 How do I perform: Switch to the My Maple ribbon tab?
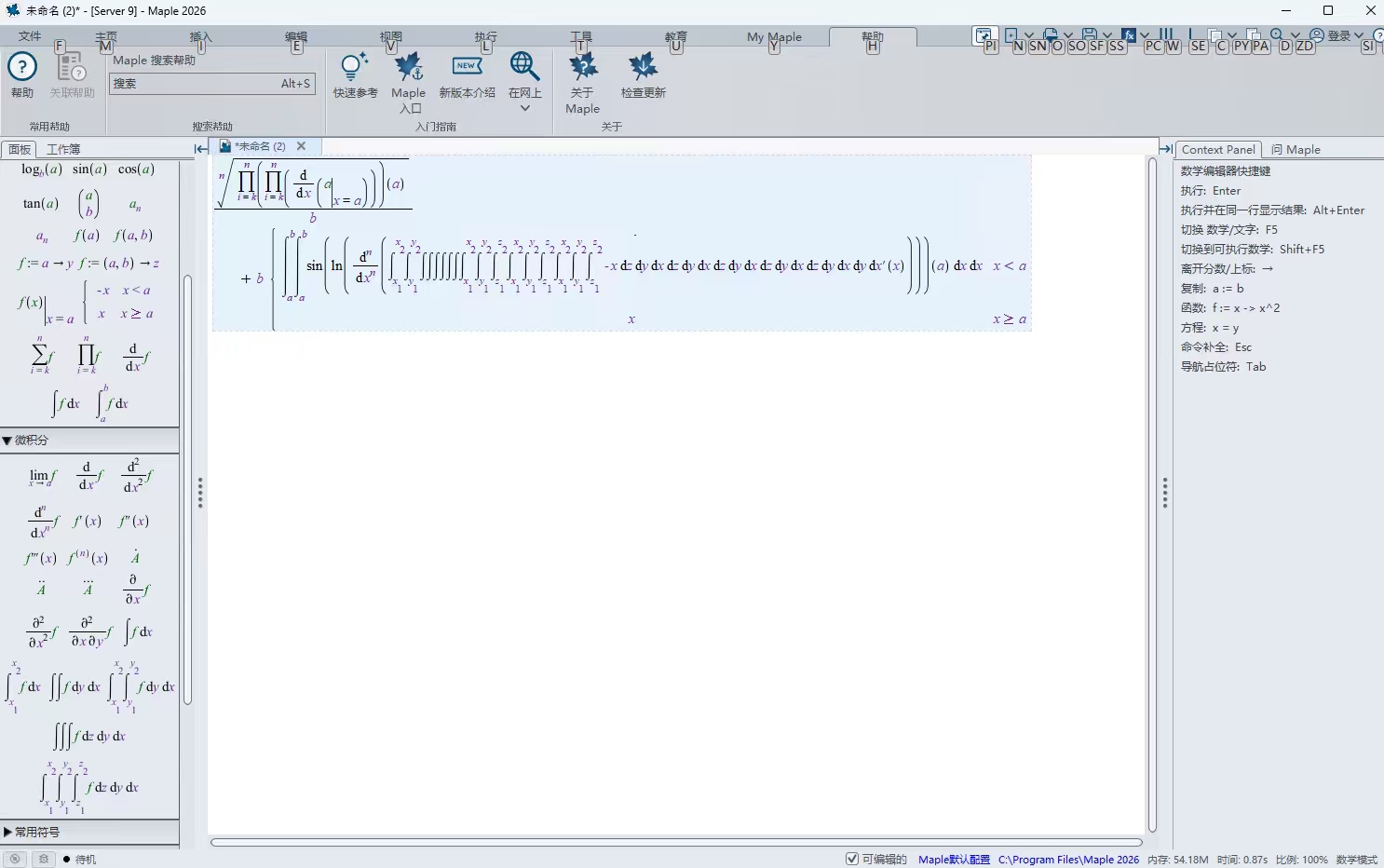click(774, 37)
